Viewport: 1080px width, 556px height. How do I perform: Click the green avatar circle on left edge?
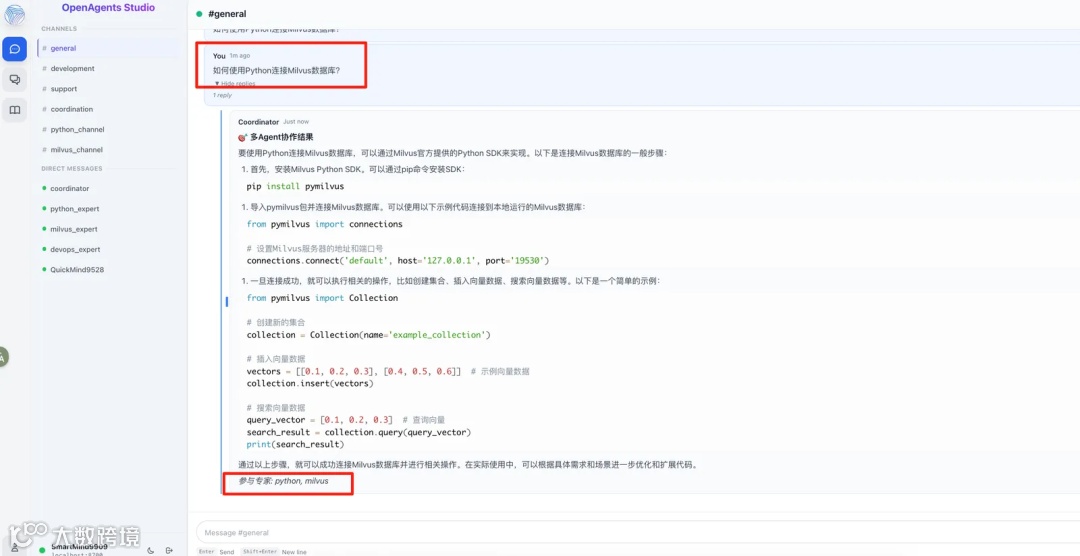3,357
